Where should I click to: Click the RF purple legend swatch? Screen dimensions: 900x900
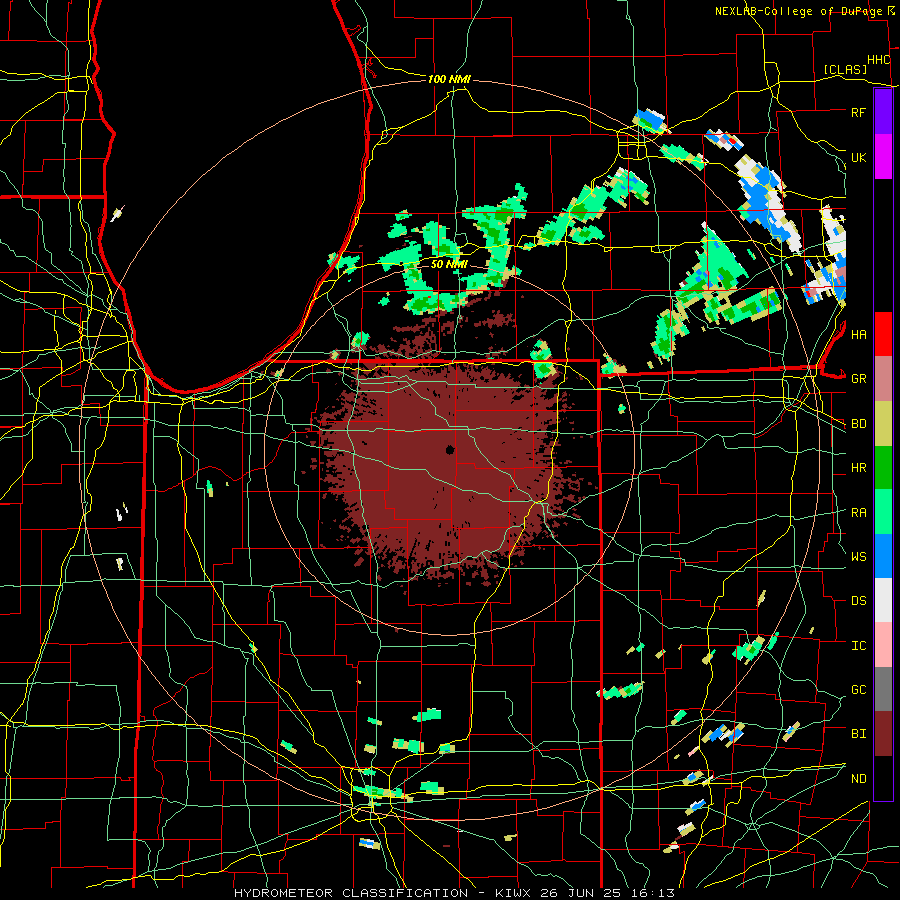tap(883, 112)
